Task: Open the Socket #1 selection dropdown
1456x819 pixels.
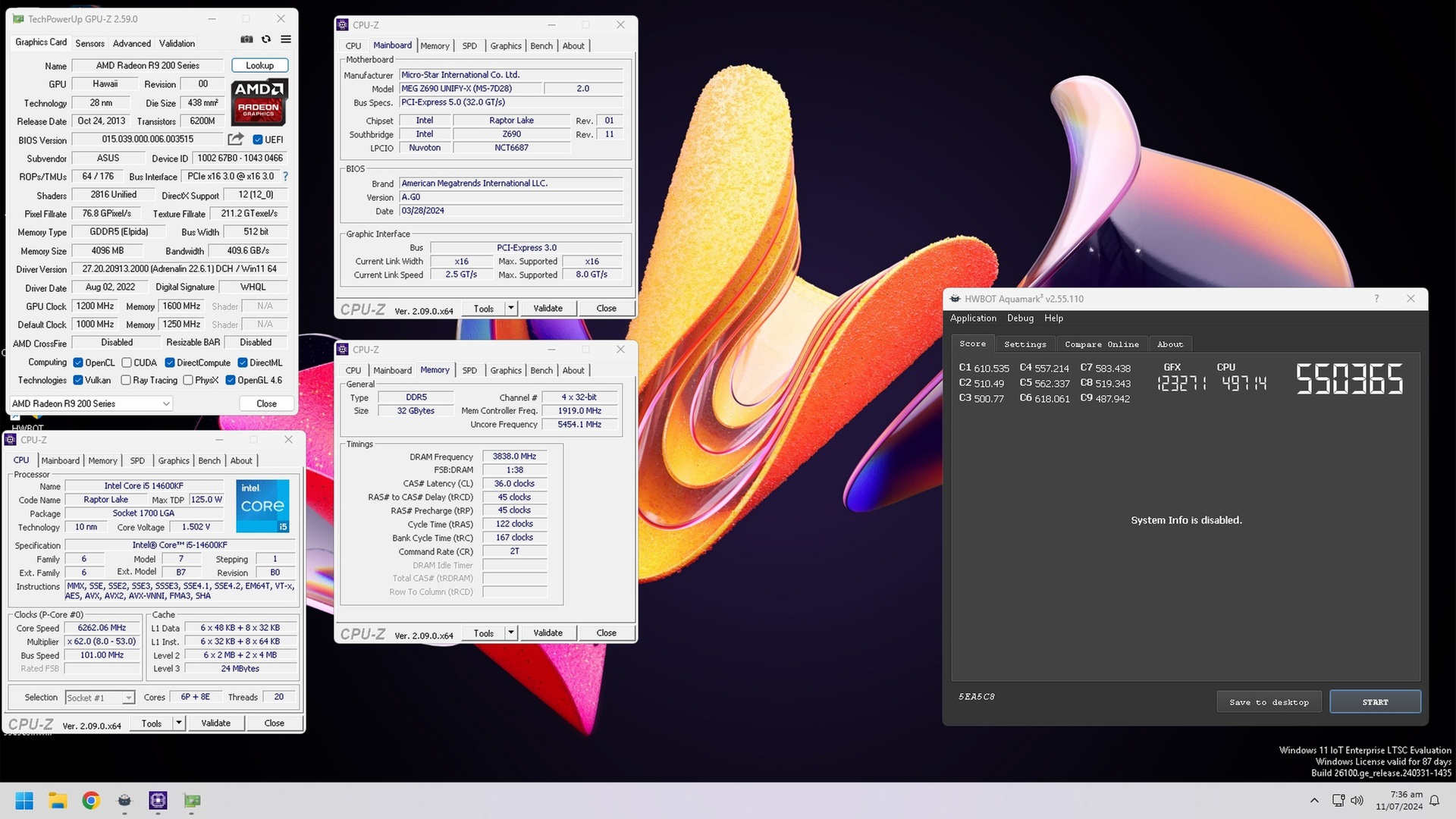Action: 99,698
